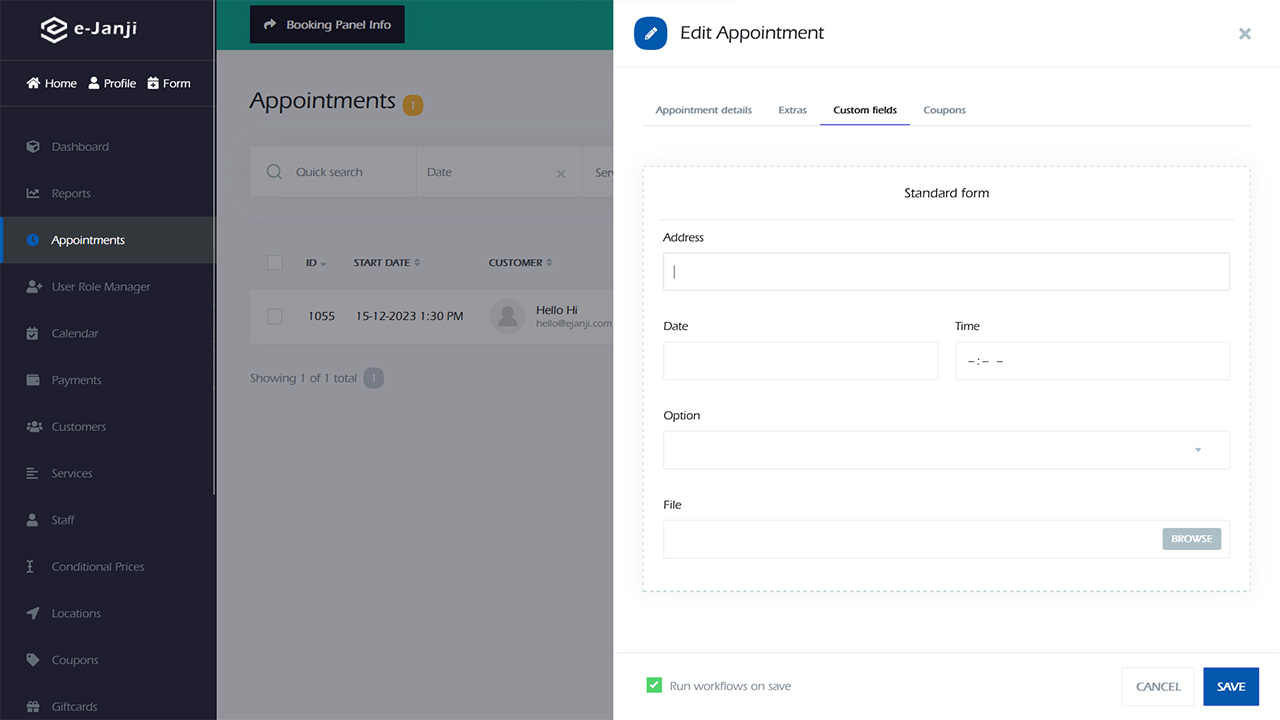
Task: Open Services in sidebar
Action: coord(72,473)
